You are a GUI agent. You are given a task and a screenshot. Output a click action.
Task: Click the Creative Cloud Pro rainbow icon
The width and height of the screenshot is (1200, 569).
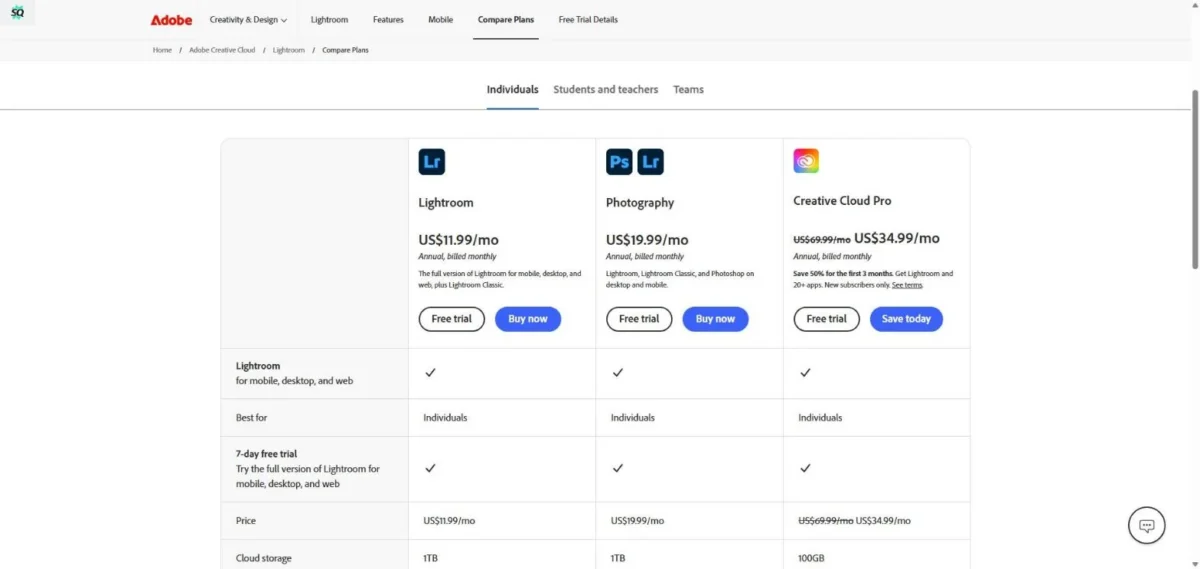point(806,161)
